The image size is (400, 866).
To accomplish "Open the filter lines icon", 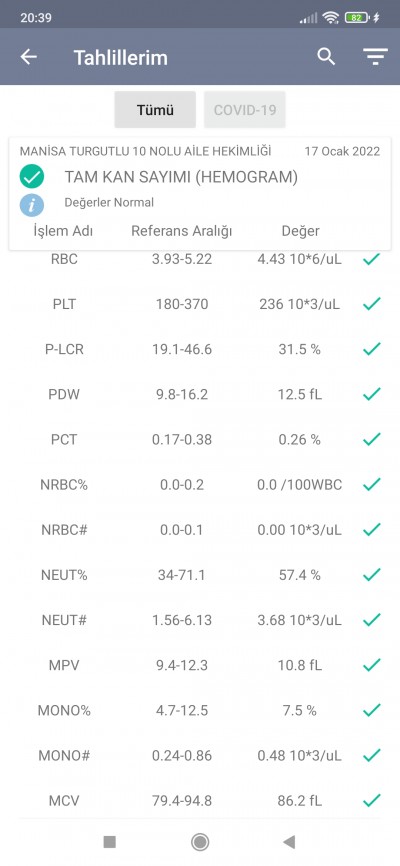I will coord(375,57).
